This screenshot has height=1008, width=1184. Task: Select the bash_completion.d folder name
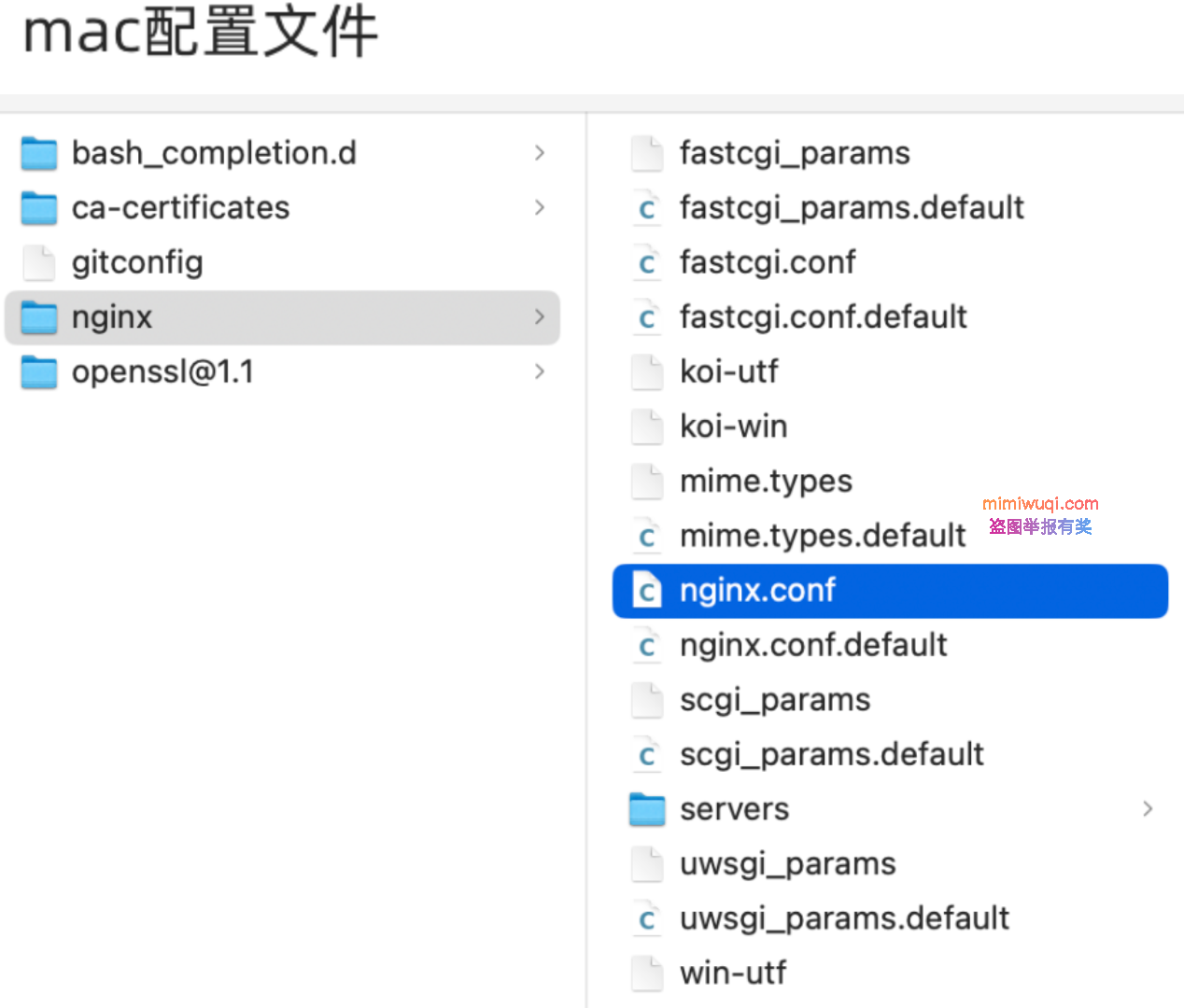pos(214,153)
